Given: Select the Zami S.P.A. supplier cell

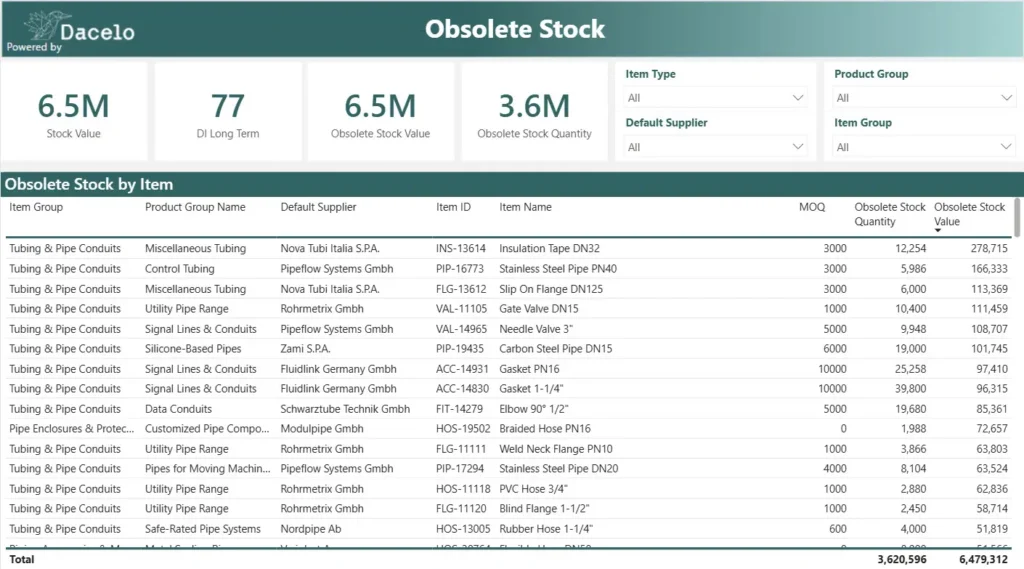Looking at the screenshot, I should click(305, 349).
